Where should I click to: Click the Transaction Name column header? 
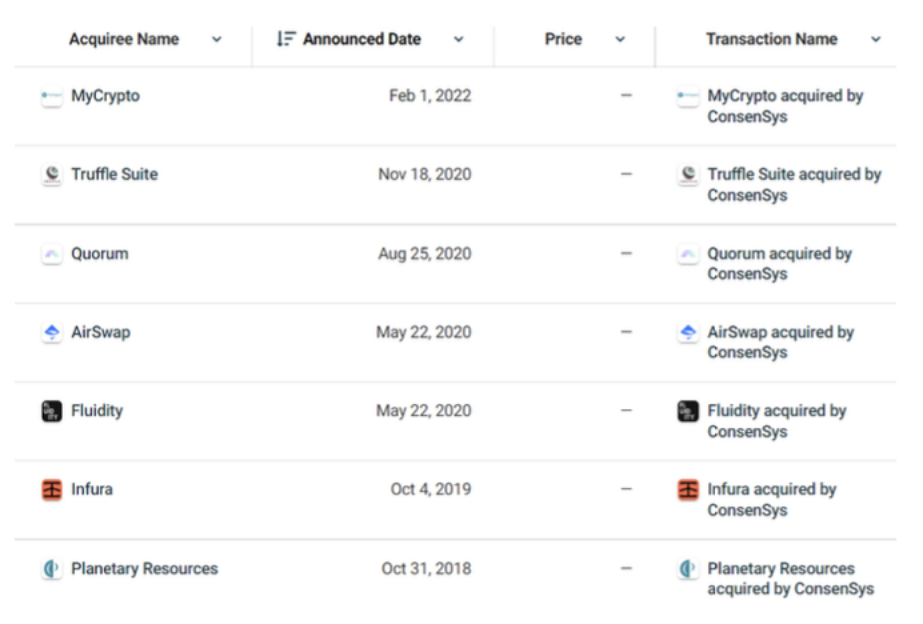(x=772, y=39)
